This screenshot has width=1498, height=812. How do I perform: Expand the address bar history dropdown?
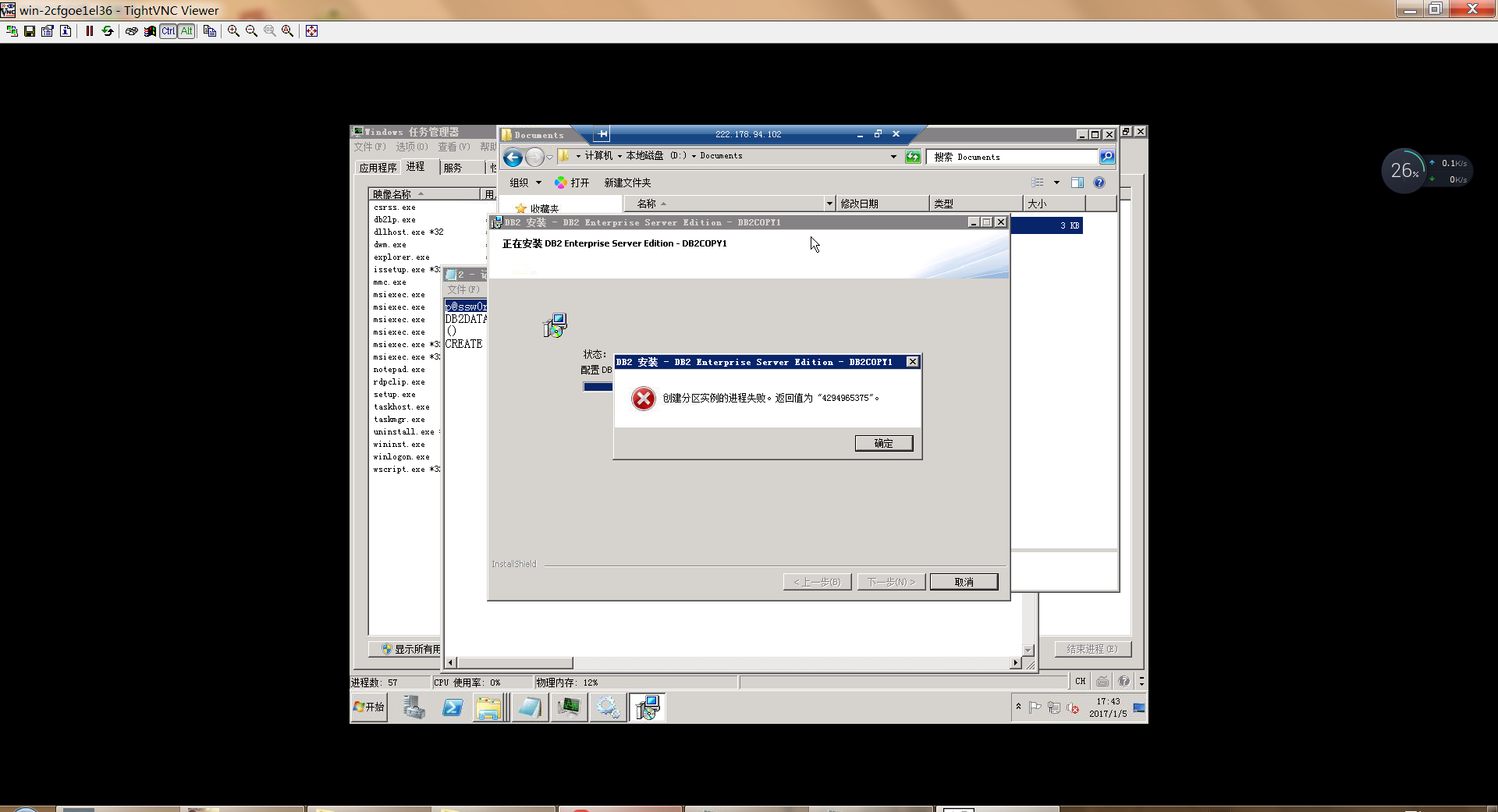click(893, 157)
